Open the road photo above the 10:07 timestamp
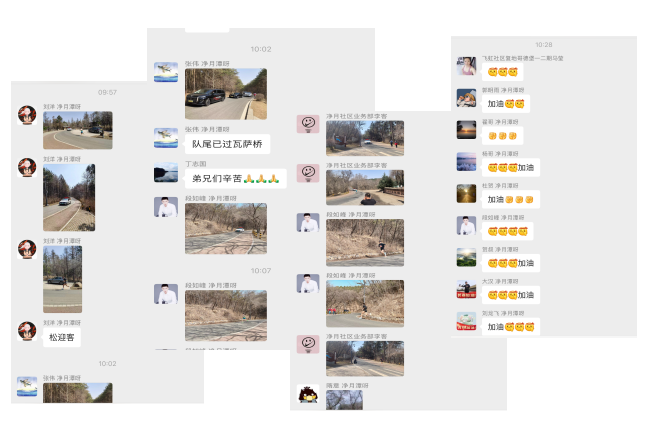Screen dimensions: 649x430 pyautogui.click(x=226, y=228)
